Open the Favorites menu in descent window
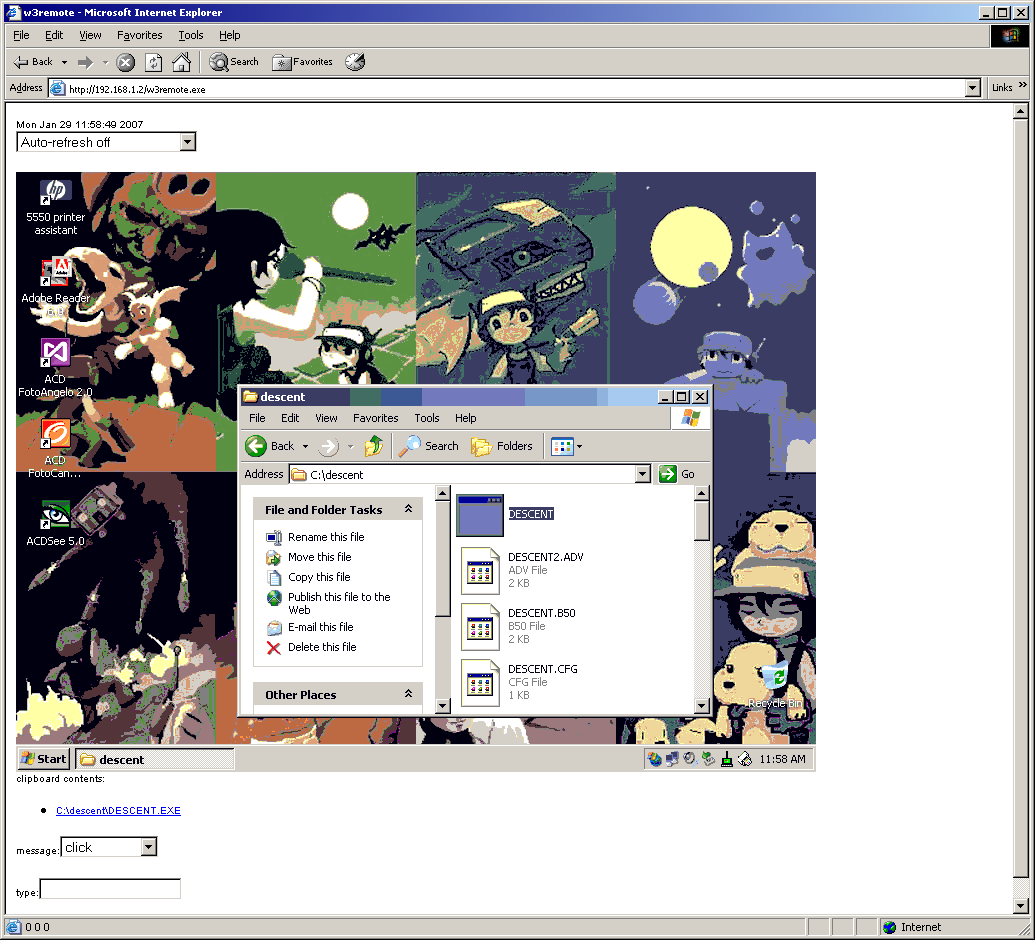This screenshot has height=940, width=1035. pyautogui.click(x=376, y=418)
